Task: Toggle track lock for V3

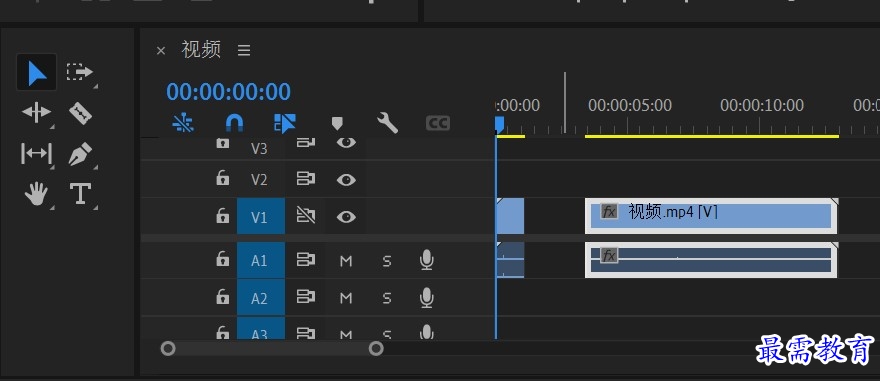Action: coord(223,143)
